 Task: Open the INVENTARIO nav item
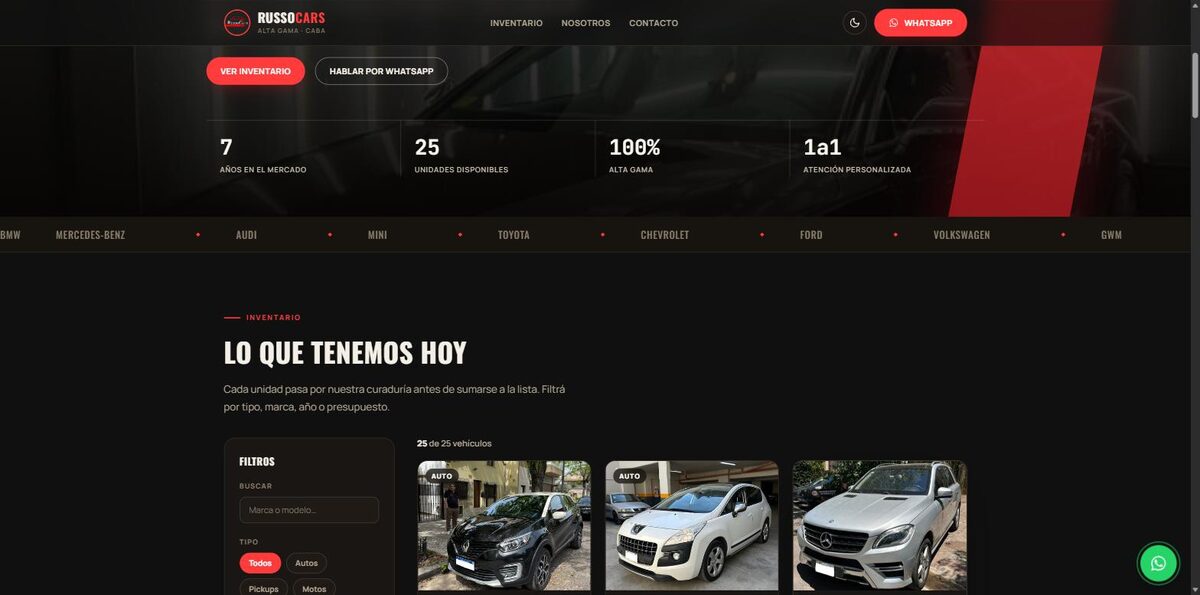[x=516, y=23]
